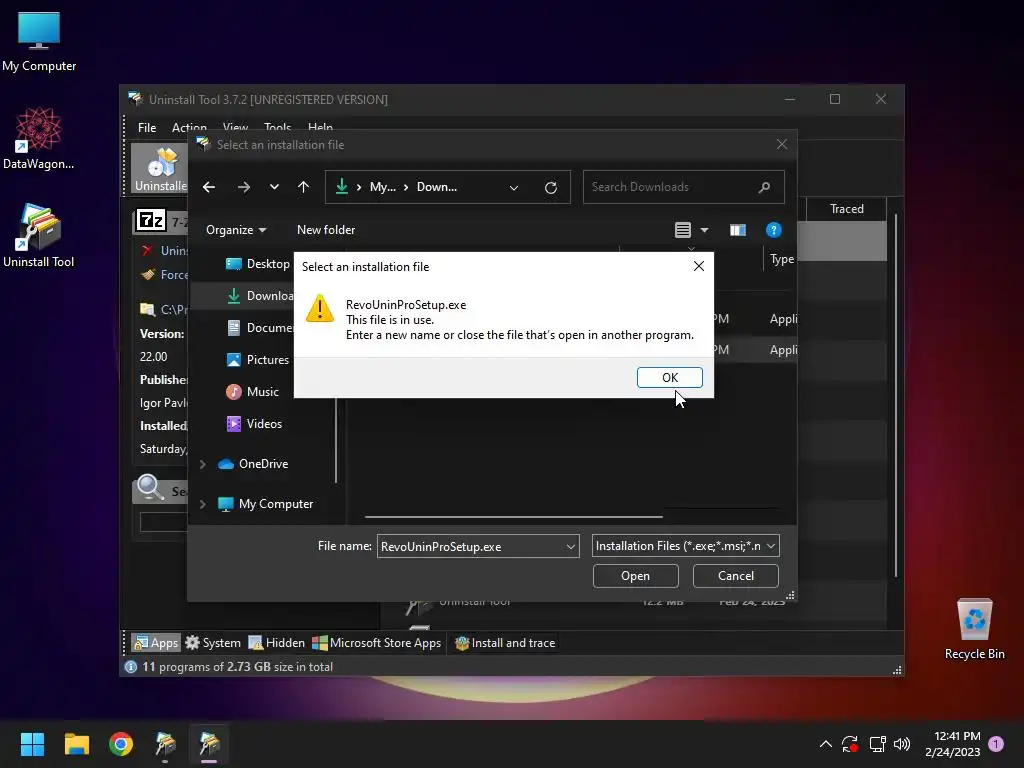Switch to the Hidden tab

[x=276, y=643]
